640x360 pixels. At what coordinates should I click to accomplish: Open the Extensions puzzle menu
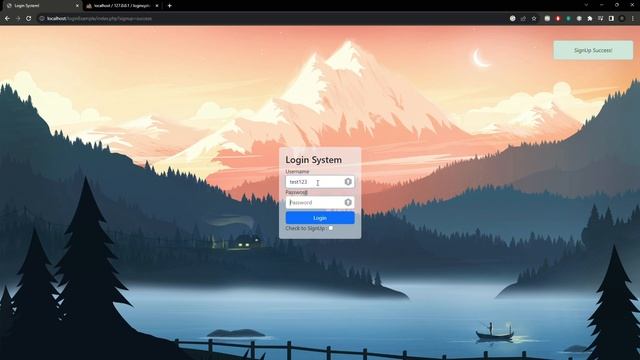(x=590, y=18)
